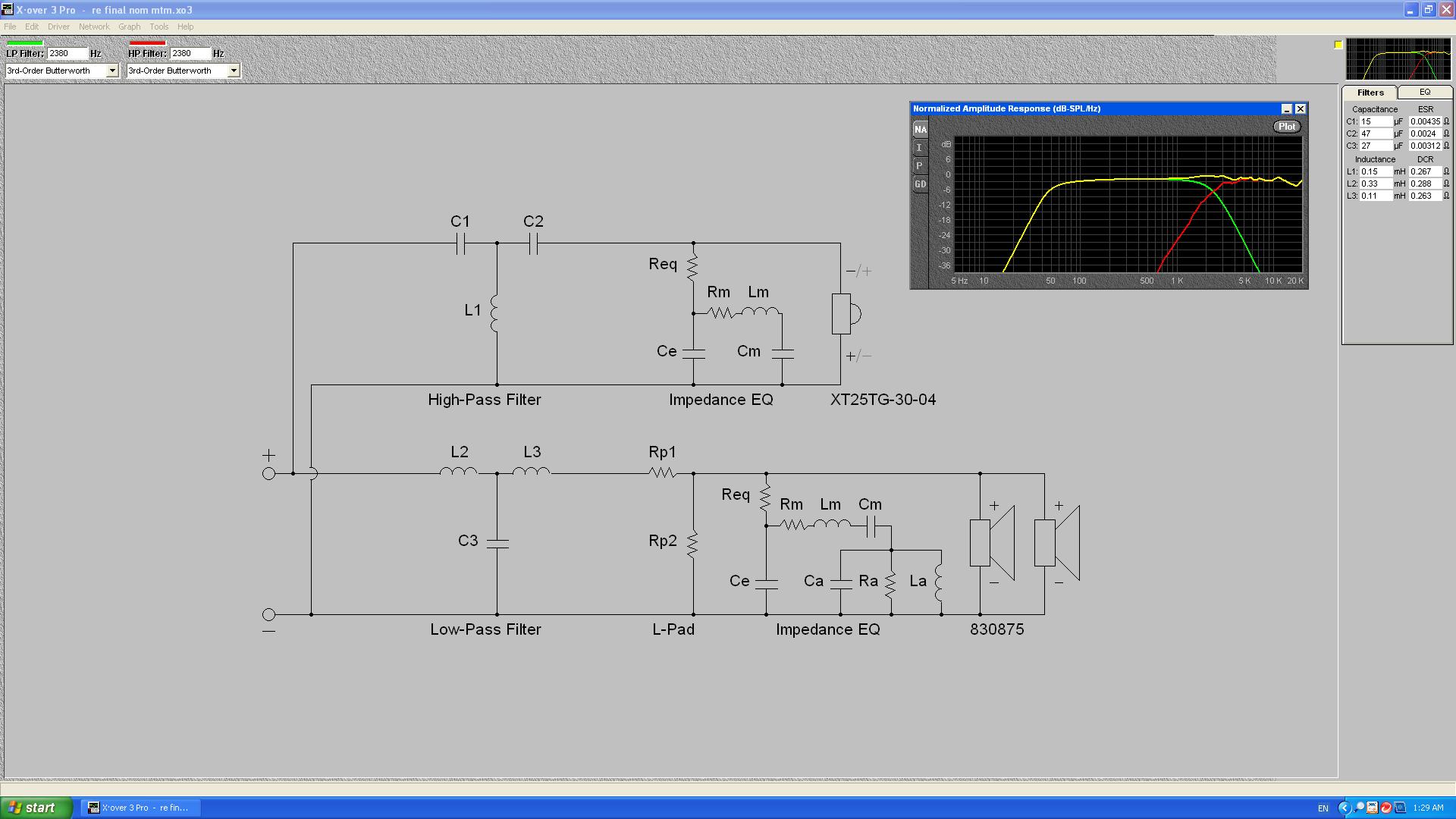Click the Rp2 resistor symbol in L-Pad
Screen dimensions: 1456x819
pyautogui.click(x=692, y=544)
